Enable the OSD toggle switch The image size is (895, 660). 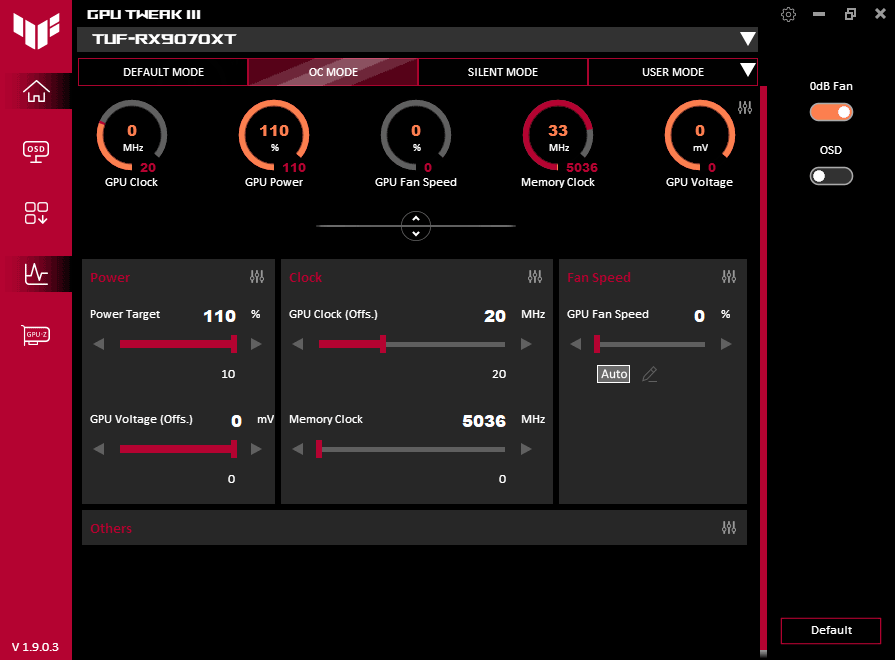(831, 175)
